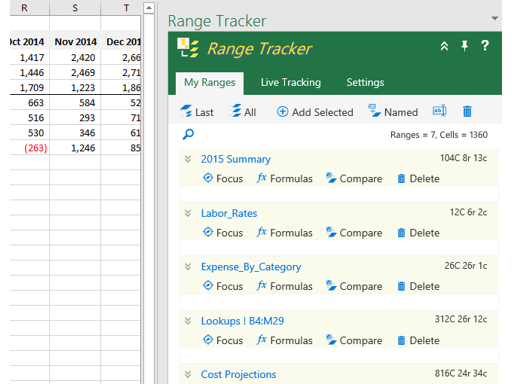
Task: Pin the Range Tracker pane
Action: 464,46
